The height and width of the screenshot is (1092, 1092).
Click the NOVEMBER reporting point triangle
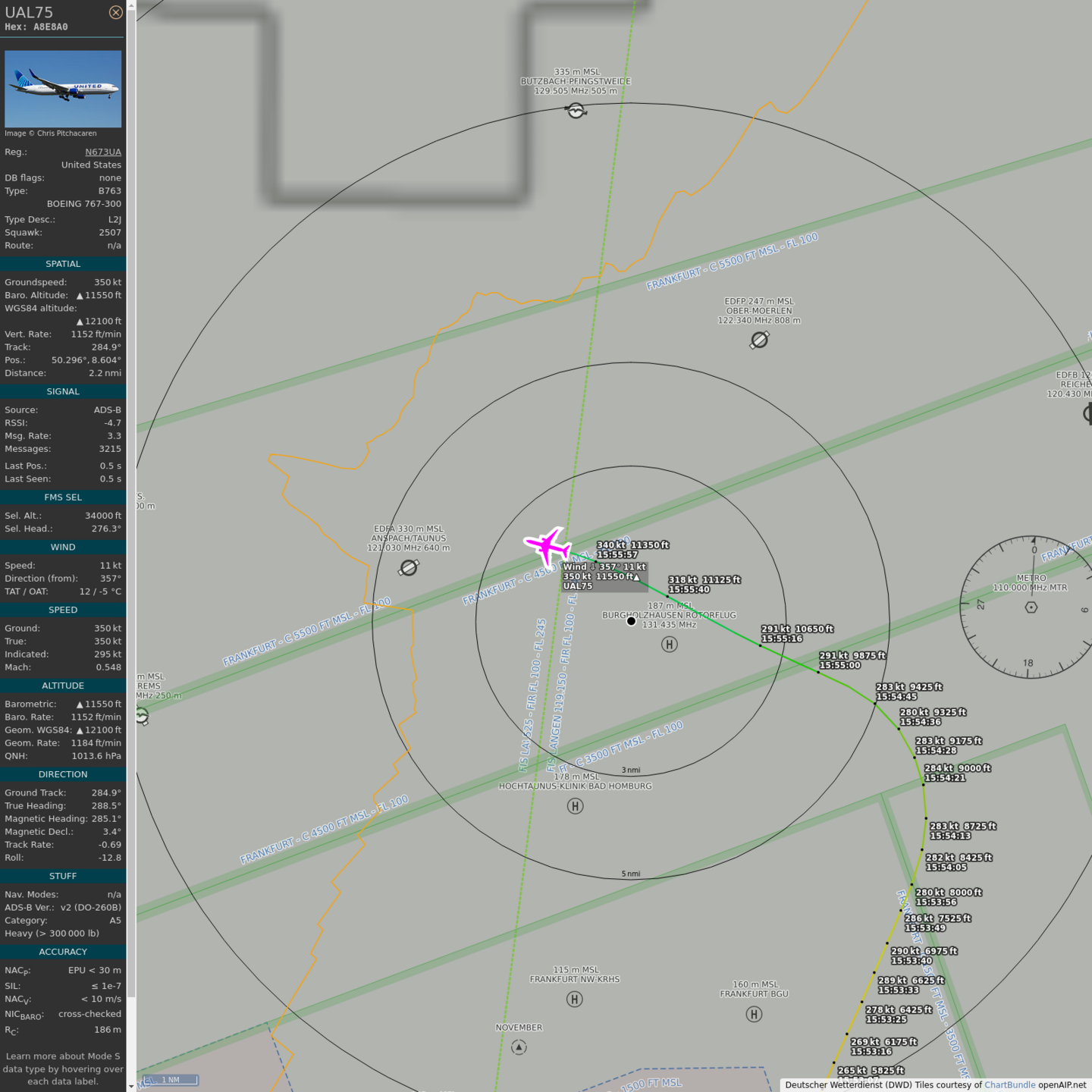coord(519,1047)
